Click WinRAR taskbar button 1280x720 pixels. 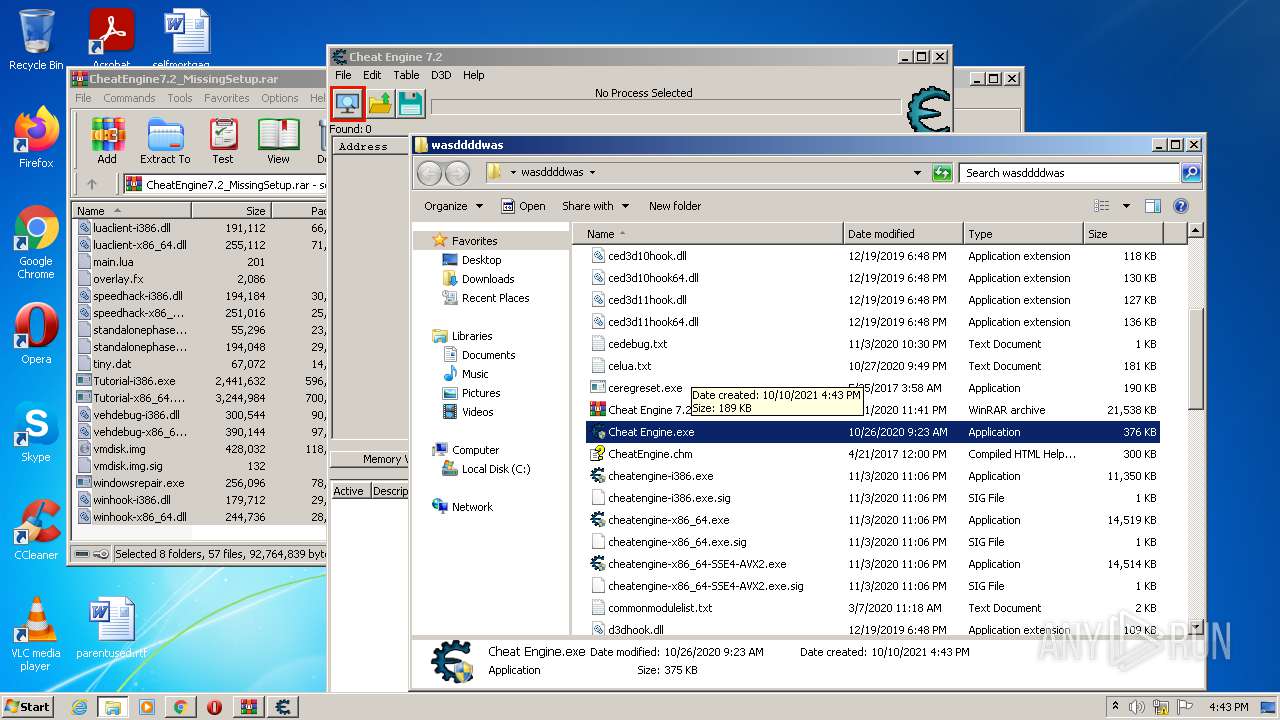(249, 706)
